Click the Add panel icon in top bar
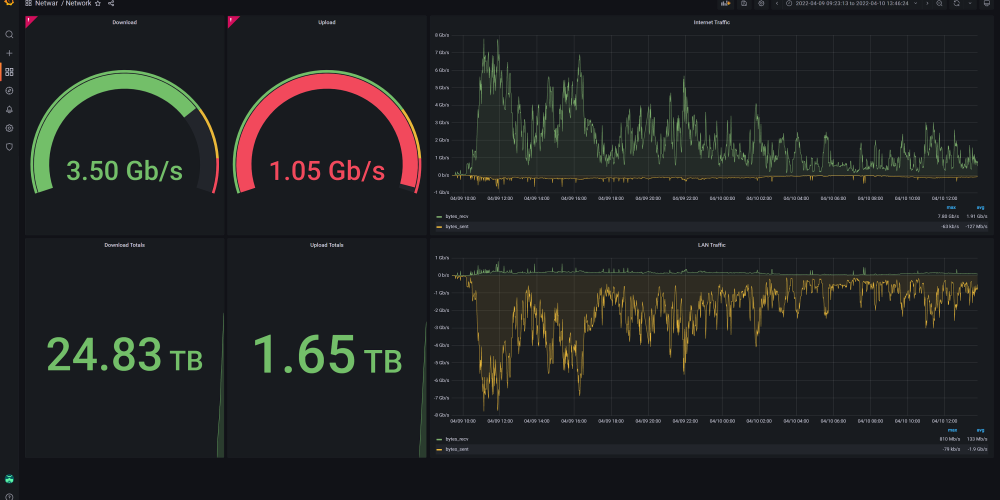Image resolution: width=1000 pixels, height=500 pixels. [725, 4]
